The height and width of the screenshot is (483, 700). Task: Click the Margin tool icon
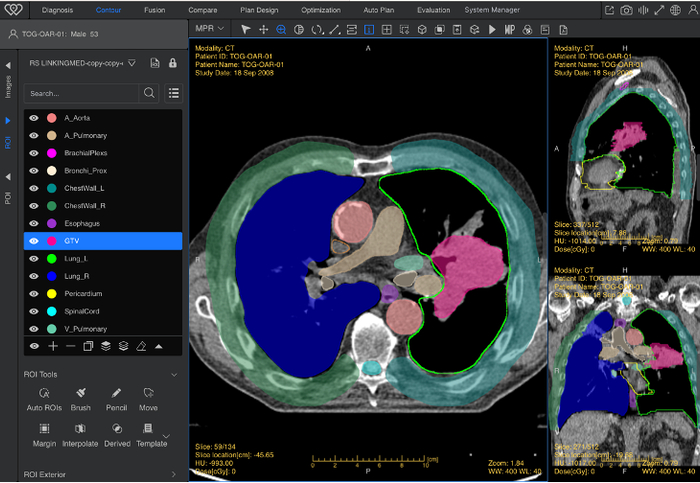[43, 431]
